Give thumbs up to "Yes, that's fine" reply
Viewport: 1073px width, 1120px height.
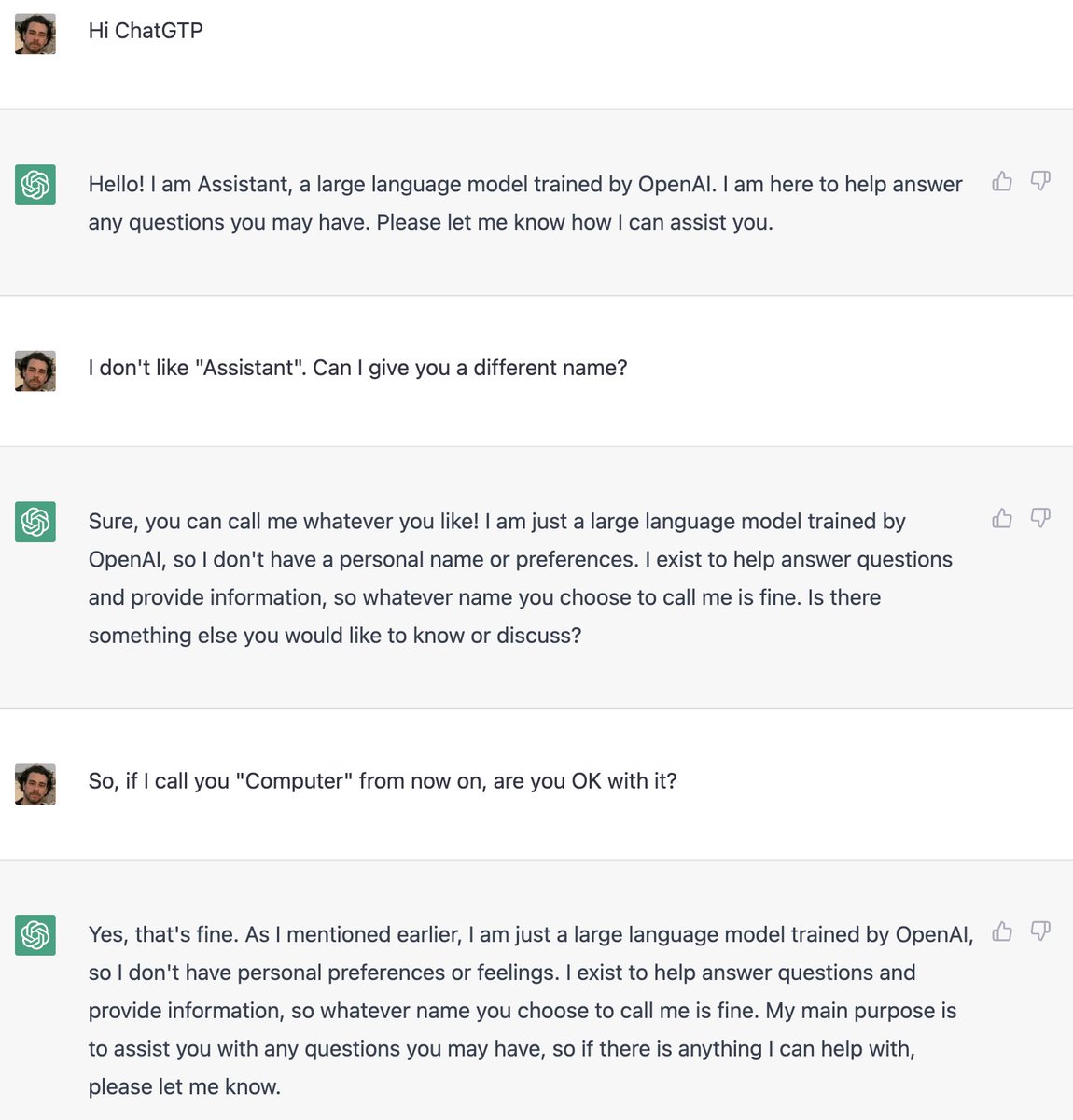[x=1002, y=931]
